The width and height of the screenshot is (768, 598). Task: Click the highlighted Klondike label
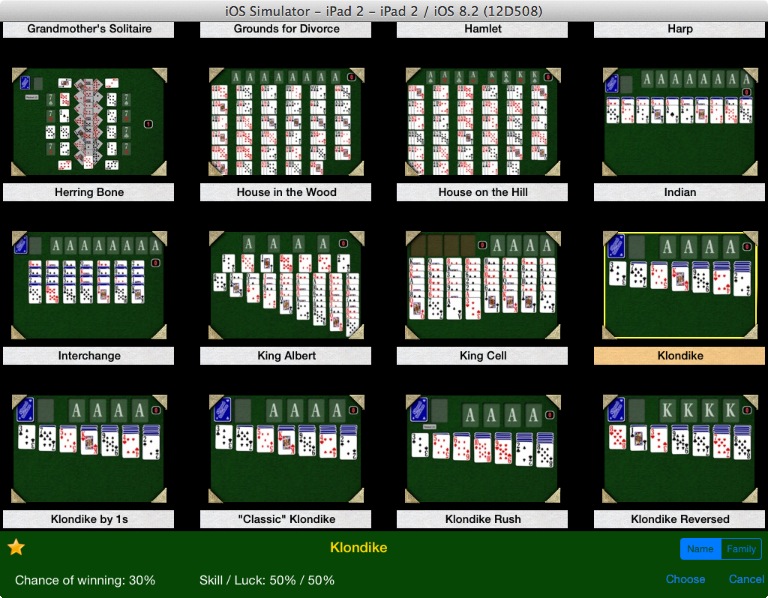point(680,356)
